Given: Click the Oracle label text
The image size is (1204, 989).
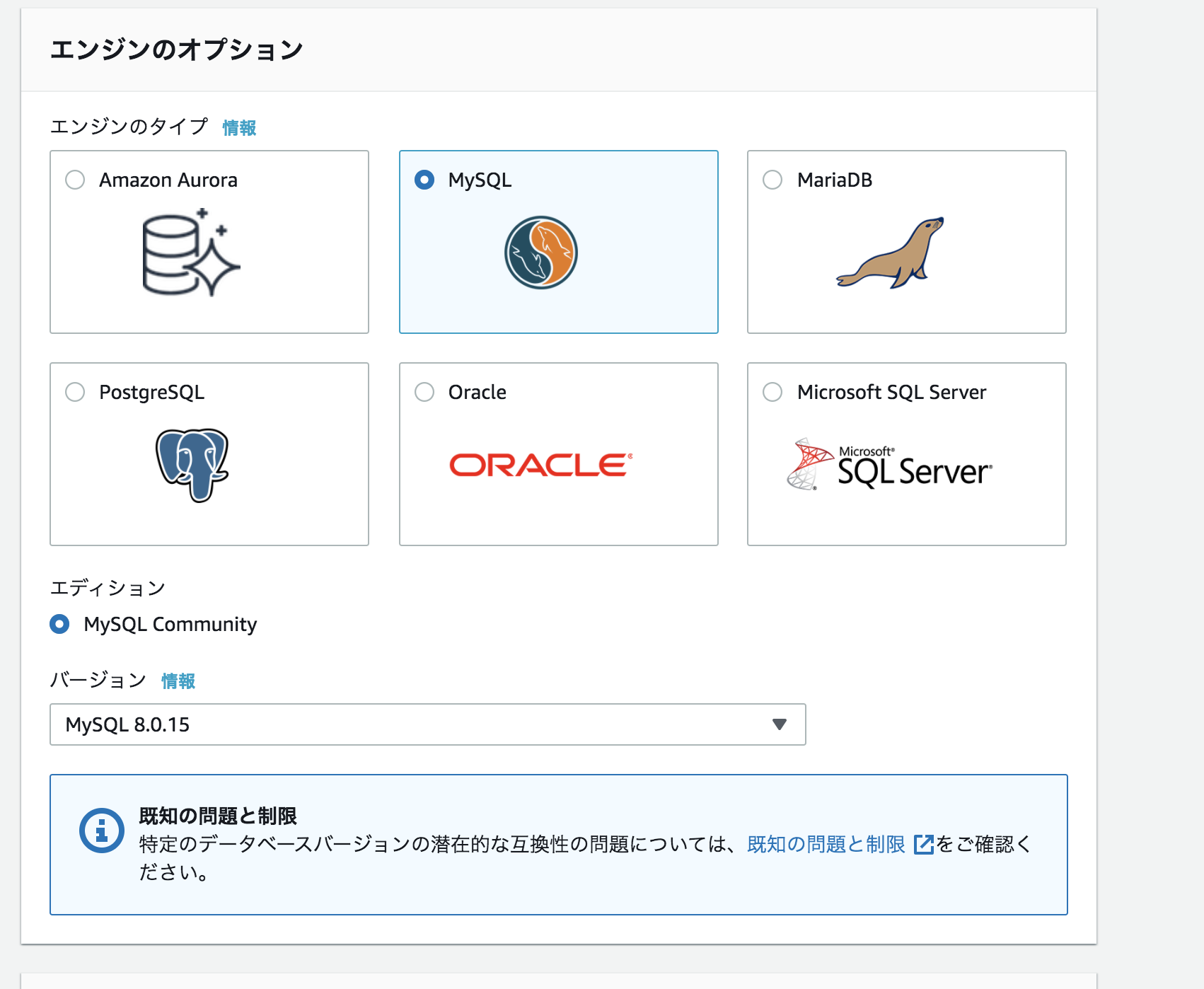Looking at the screenshot, I should (477, 393).
